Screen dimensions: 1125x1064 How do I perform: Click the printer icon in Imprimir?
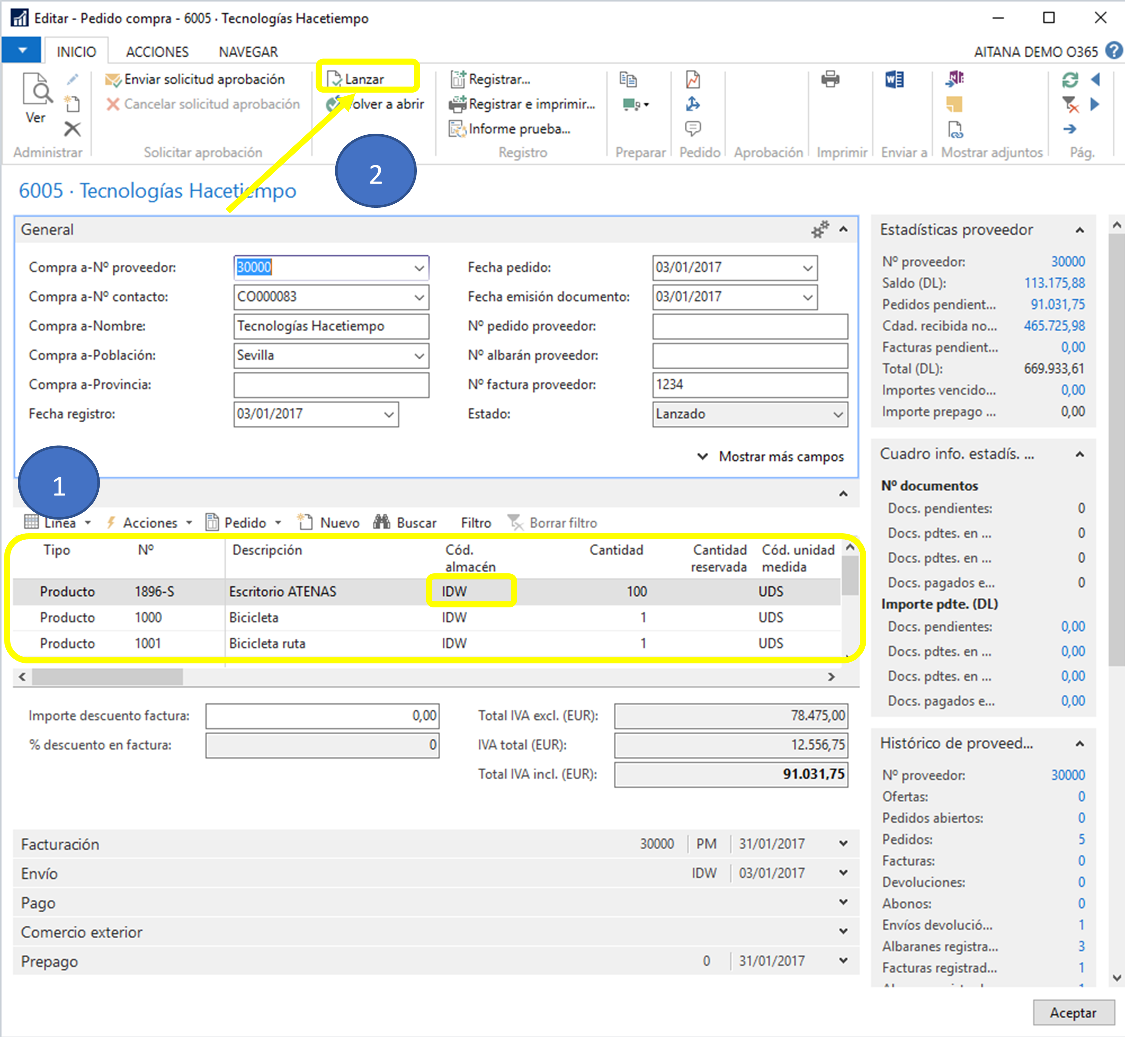click(x=830, y=80)
